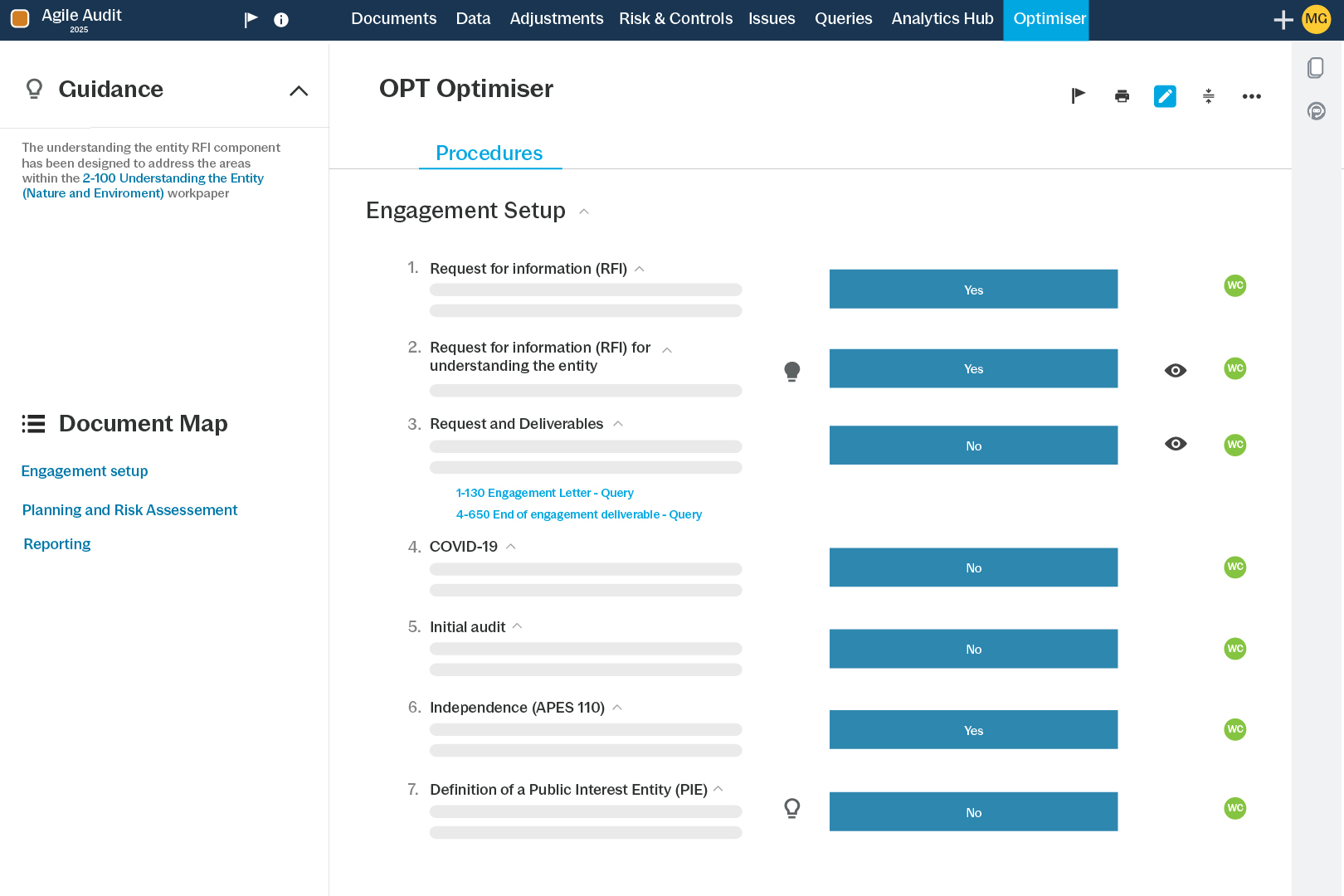Screen dimensions: 1344x896
Task: Click the OPT Optimiser heading
Action: 466,89
